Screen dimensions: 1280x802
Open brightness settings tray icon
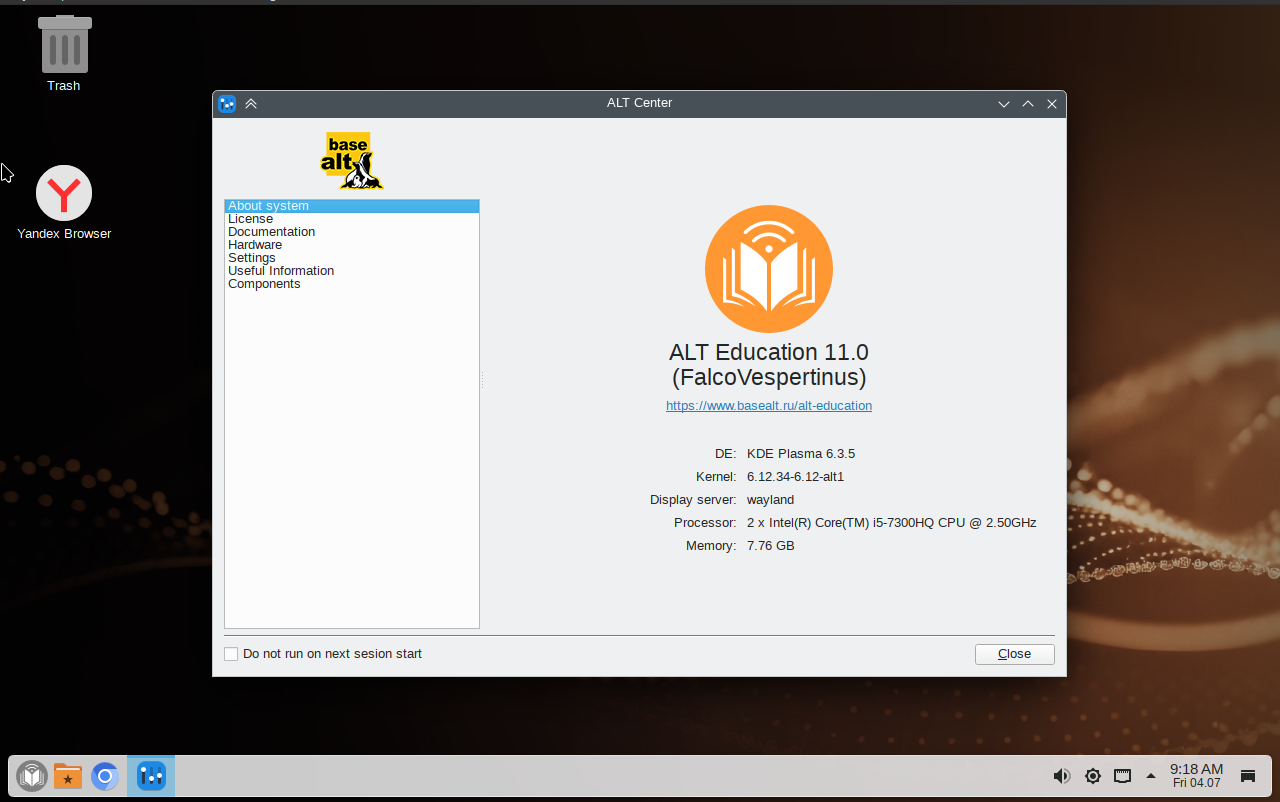(x=1093, y=776)
